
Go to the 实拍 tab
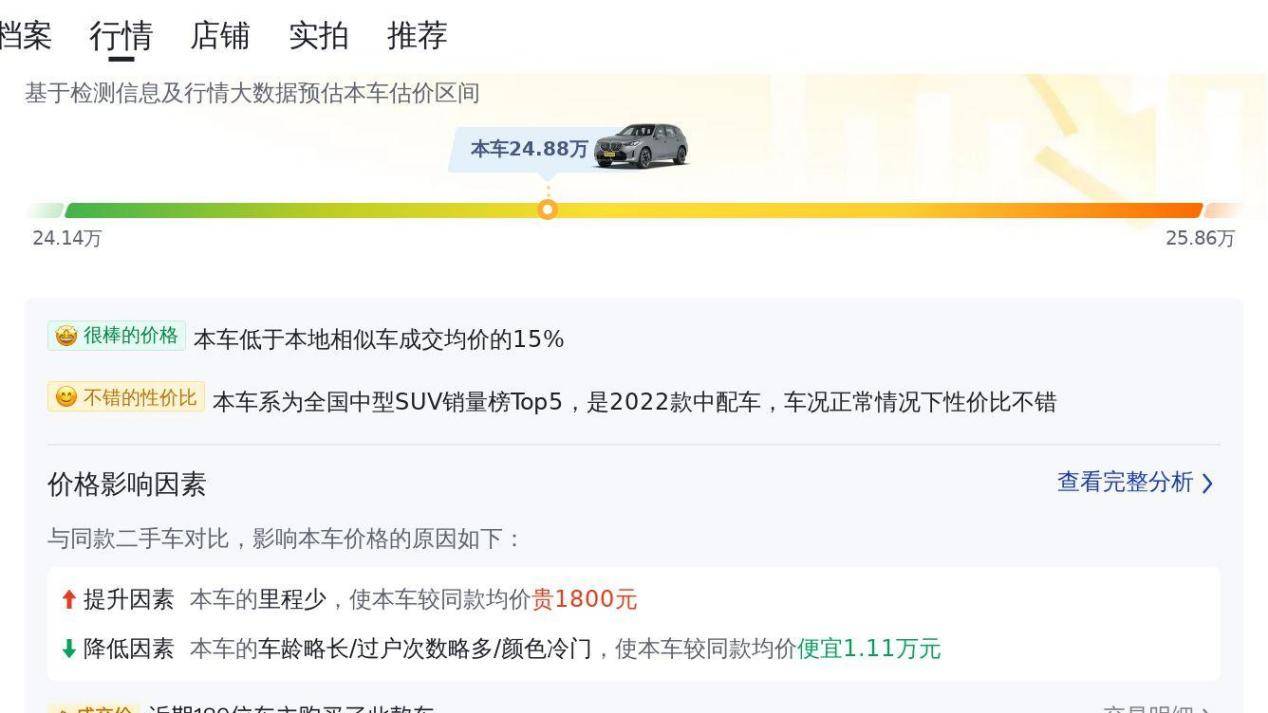point(319,36)
